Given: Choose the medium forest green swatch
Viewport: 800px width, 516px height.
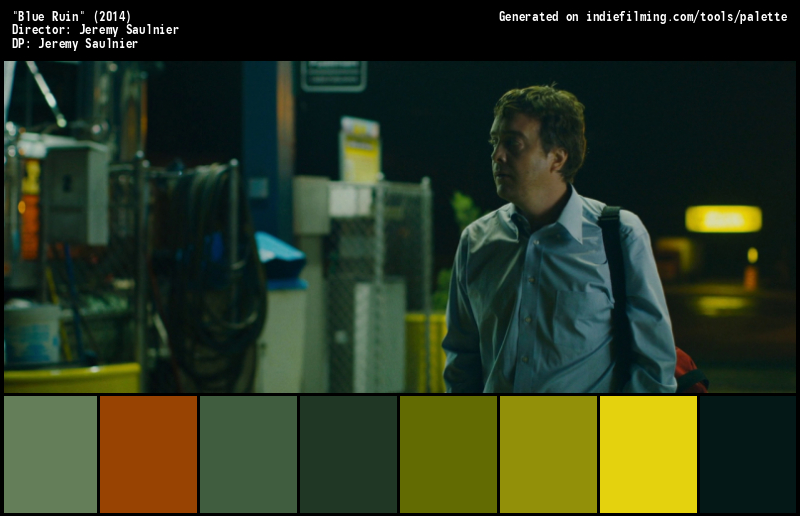Looking at the screenshot, I should tap(248, 454).
